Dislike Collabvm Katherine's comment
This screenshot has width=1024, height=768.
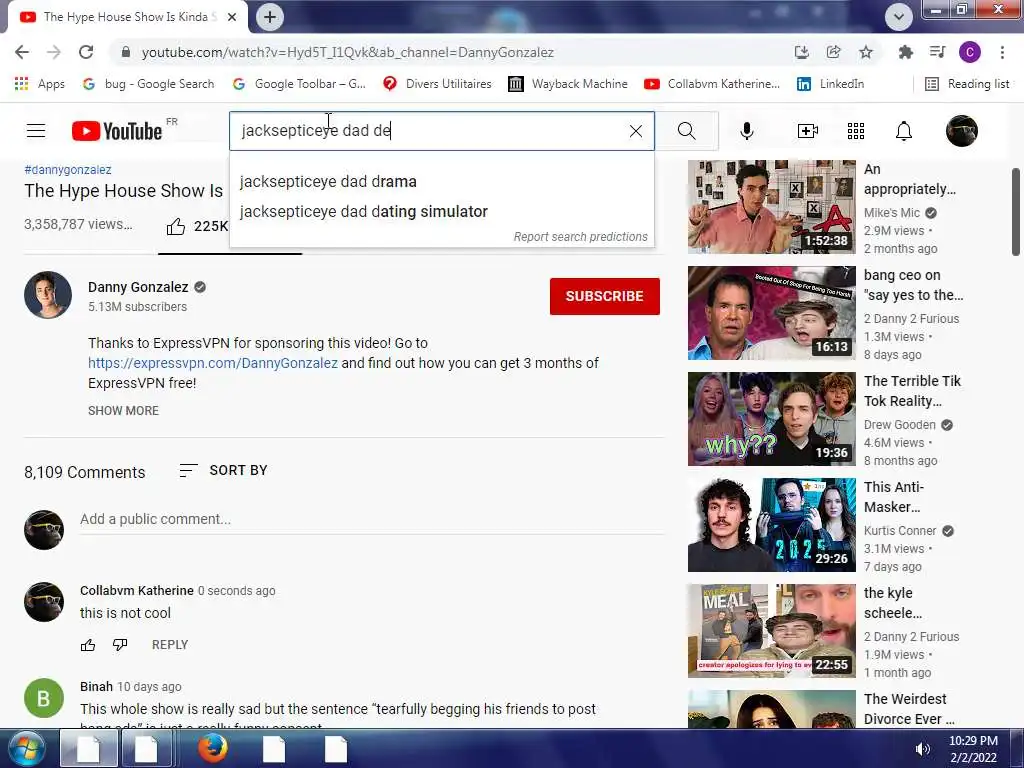[120, 645]
